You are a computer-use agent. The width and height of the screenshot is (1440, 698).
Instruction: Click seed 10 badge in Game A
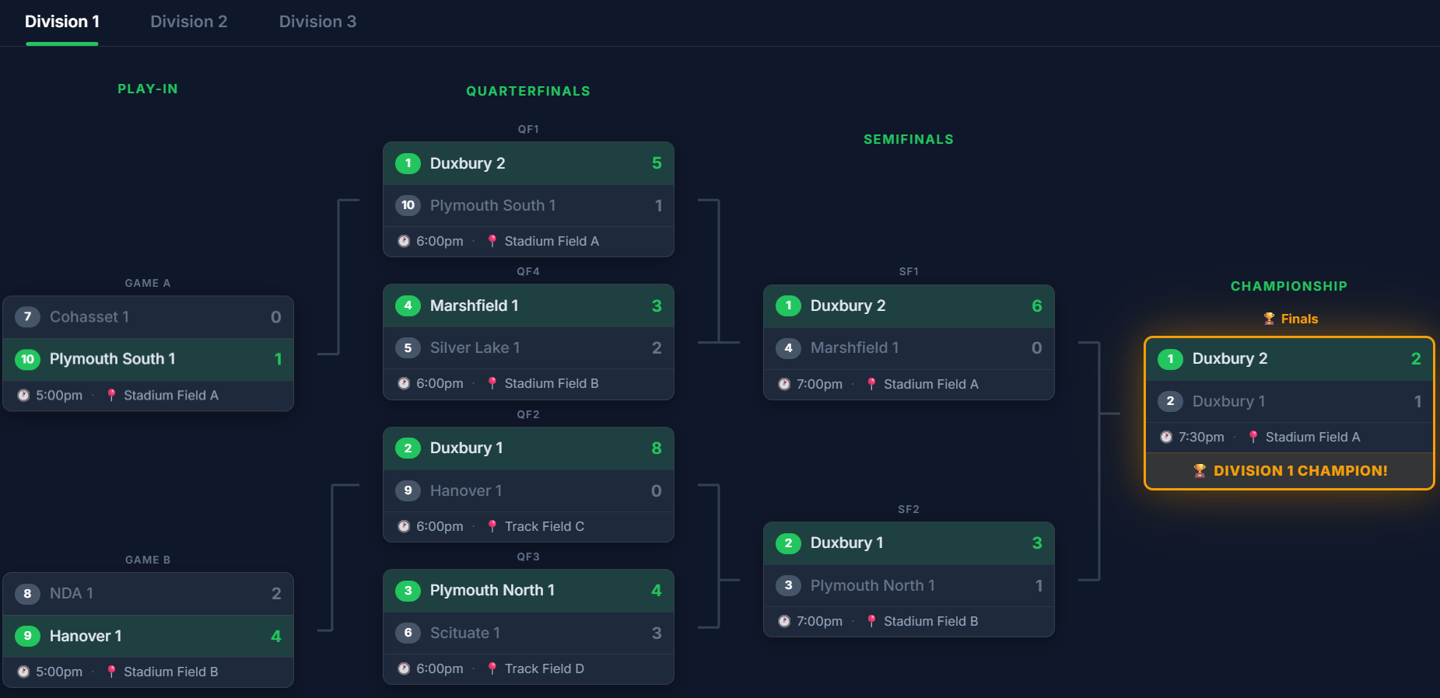pyautogui.click(x=27, y=359)
